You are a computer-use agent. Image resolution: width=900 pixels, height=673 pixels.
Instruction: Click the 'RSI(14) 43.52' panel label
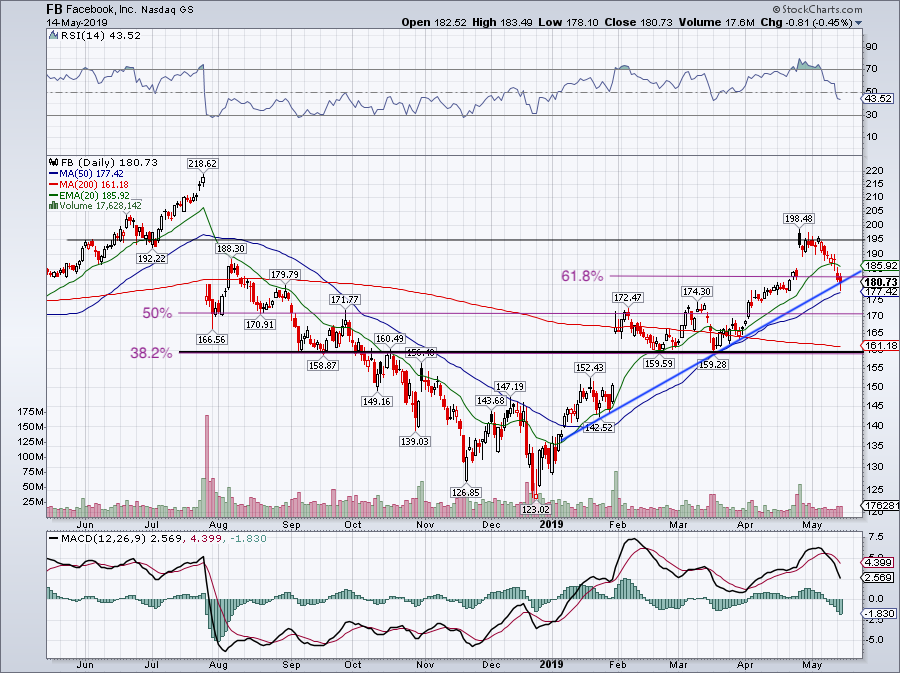[x=100, y=35]
